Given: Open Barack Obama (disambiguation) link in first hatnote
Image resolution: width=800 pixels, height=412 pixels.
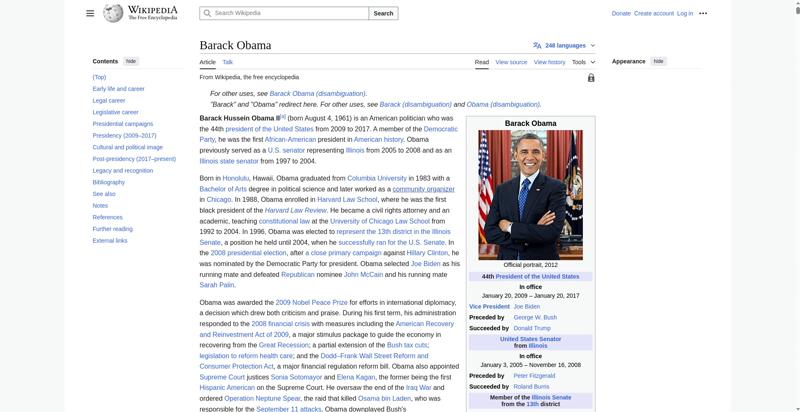Looking at the screenshot, I should [317, 94].
